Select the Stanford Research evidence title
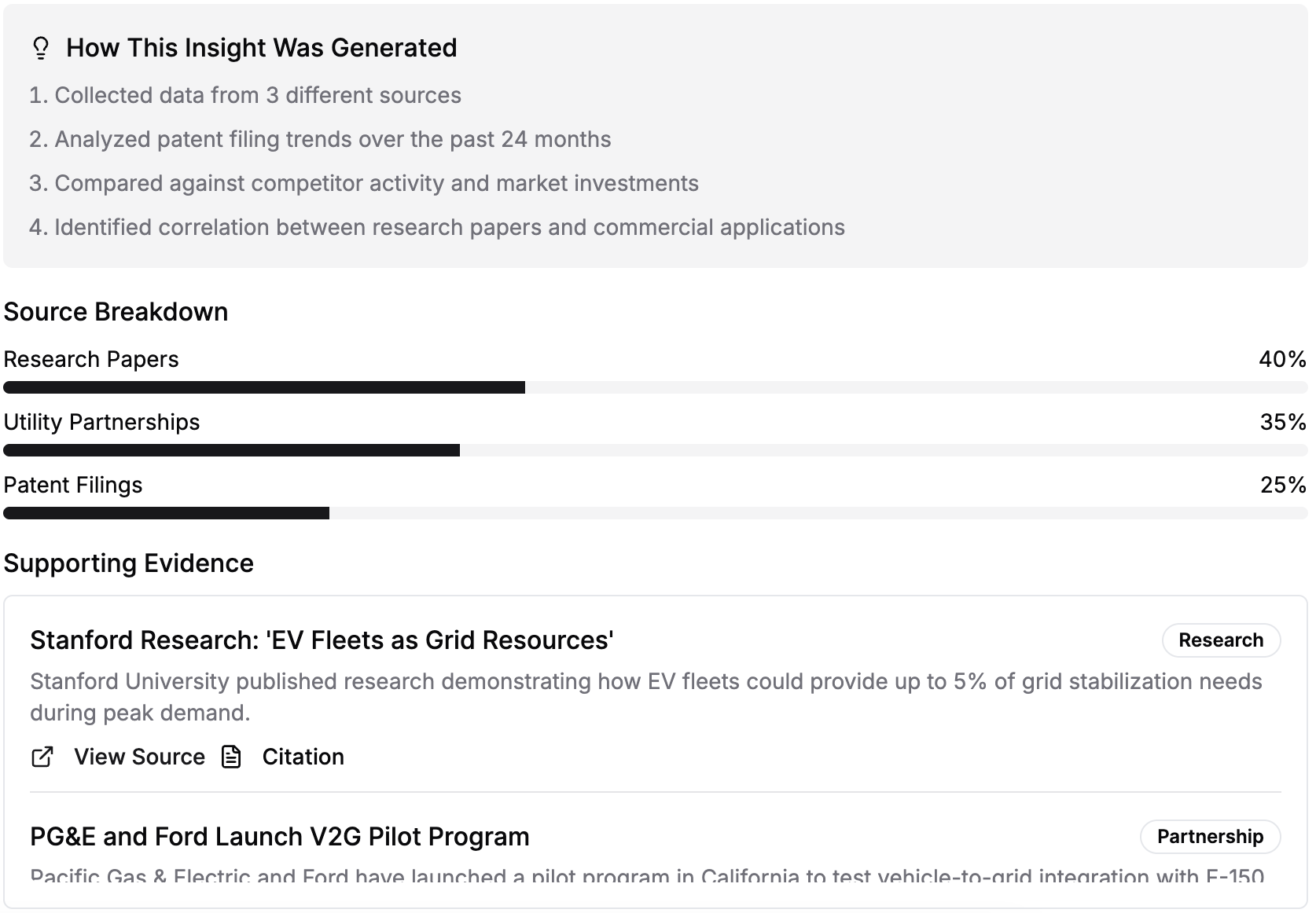The height and width of the screenshot is (913, 1316). click(x=322, y=640)
